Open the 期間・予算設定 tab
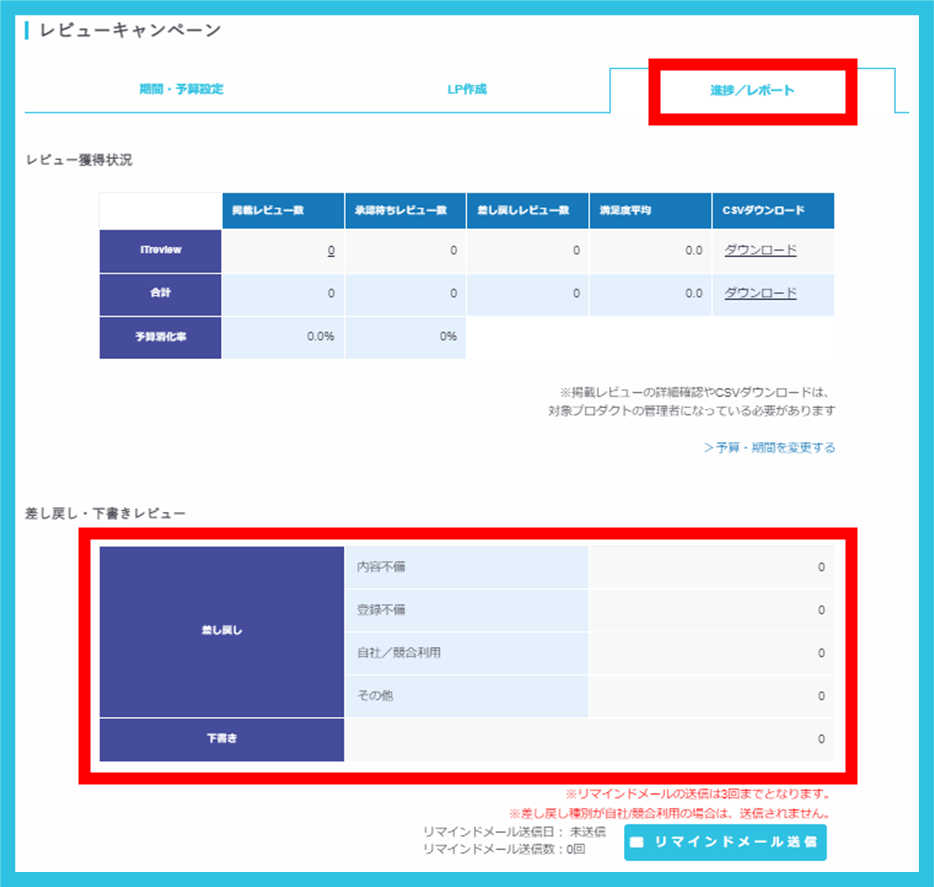This screenshot has width=934, height=887. click(181, 89)
